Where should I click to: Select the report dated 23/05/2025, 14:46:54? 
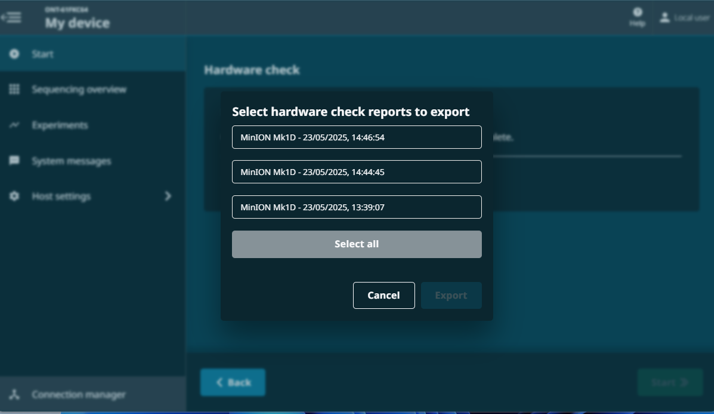tap(357, 137)
